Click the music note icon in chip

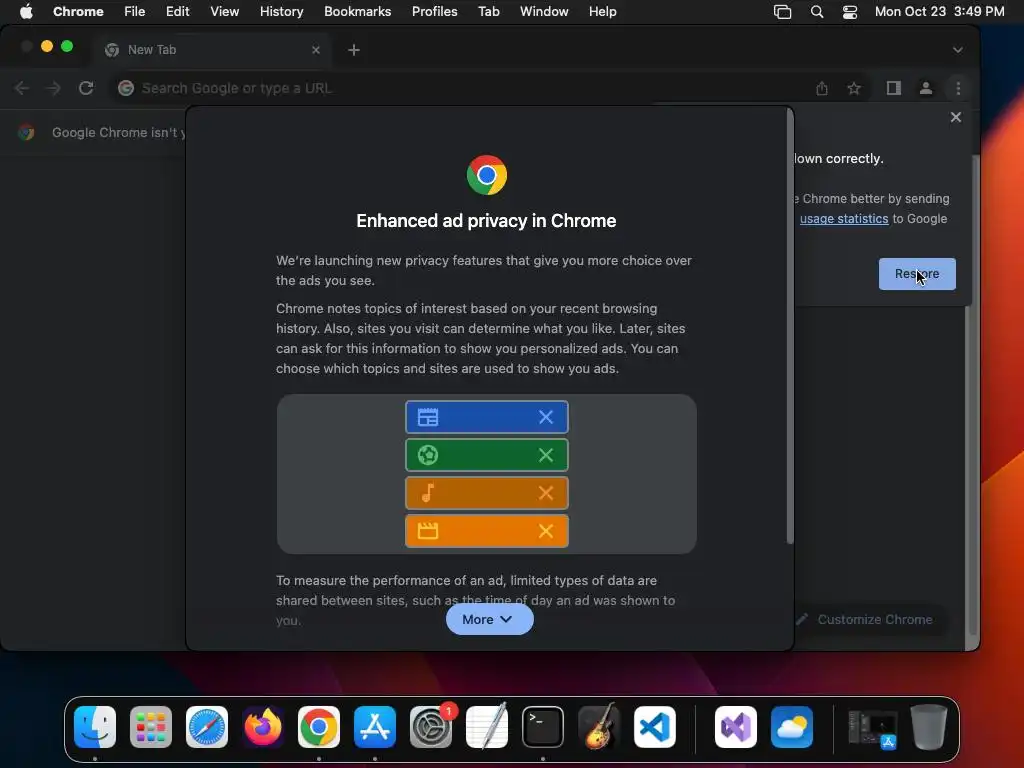pos(428,492)
